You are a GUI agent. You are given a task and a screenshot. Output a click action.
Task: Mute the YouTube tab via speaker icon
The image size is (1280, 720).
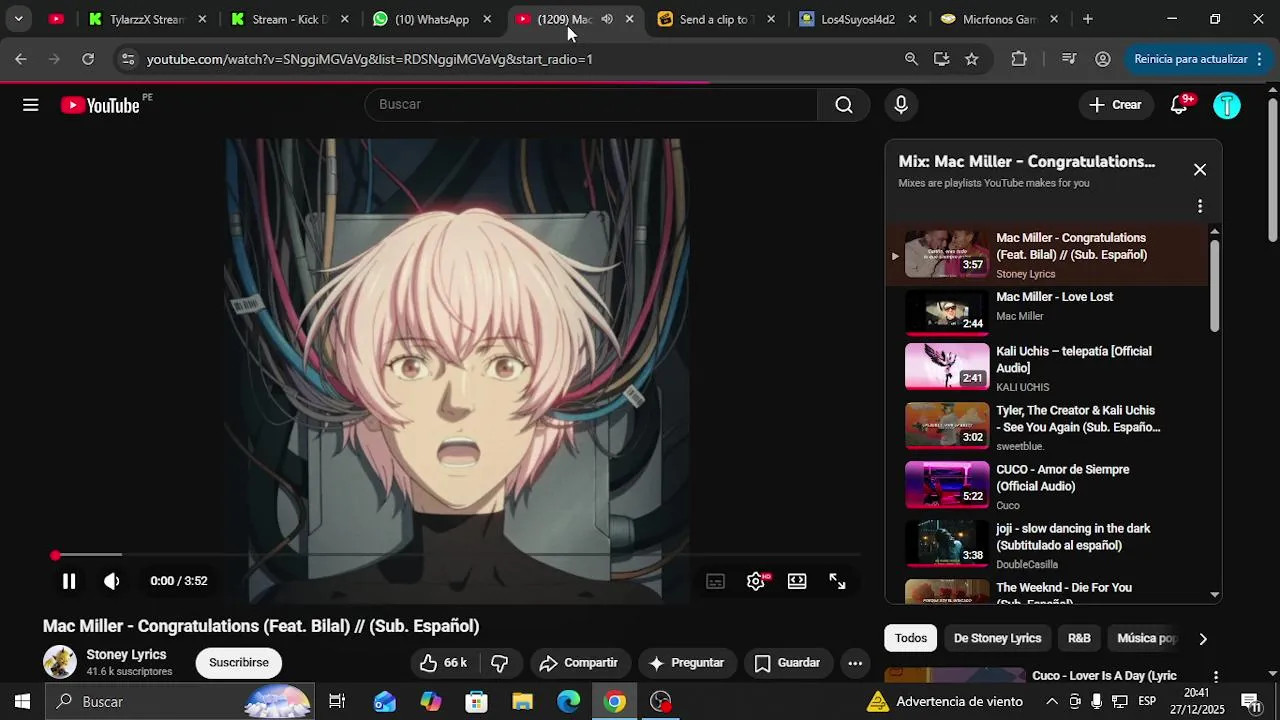pos(607,19)
